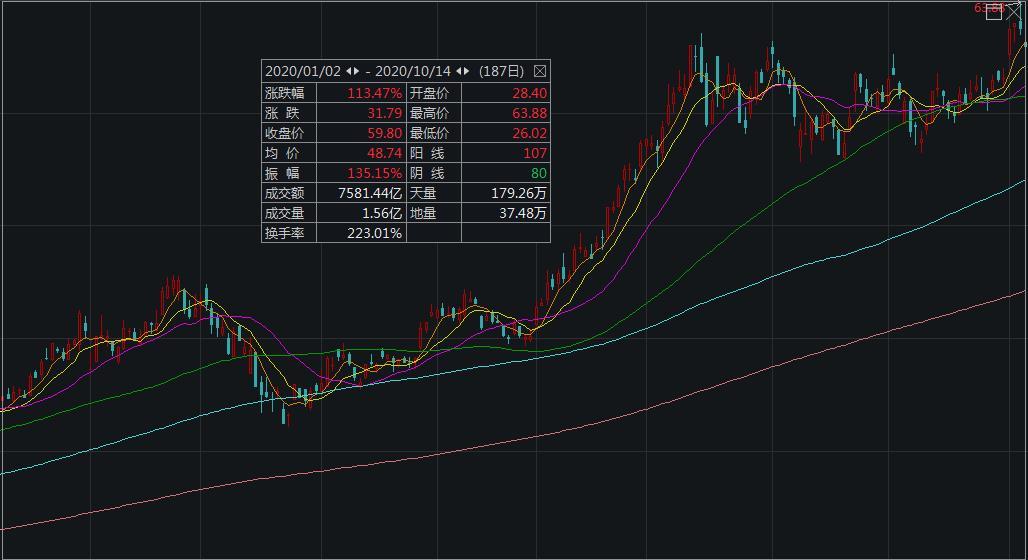Step the 2020/01/02 start date backward
Viewport: 1028px width, 560px height.
[x=349, y=71]
